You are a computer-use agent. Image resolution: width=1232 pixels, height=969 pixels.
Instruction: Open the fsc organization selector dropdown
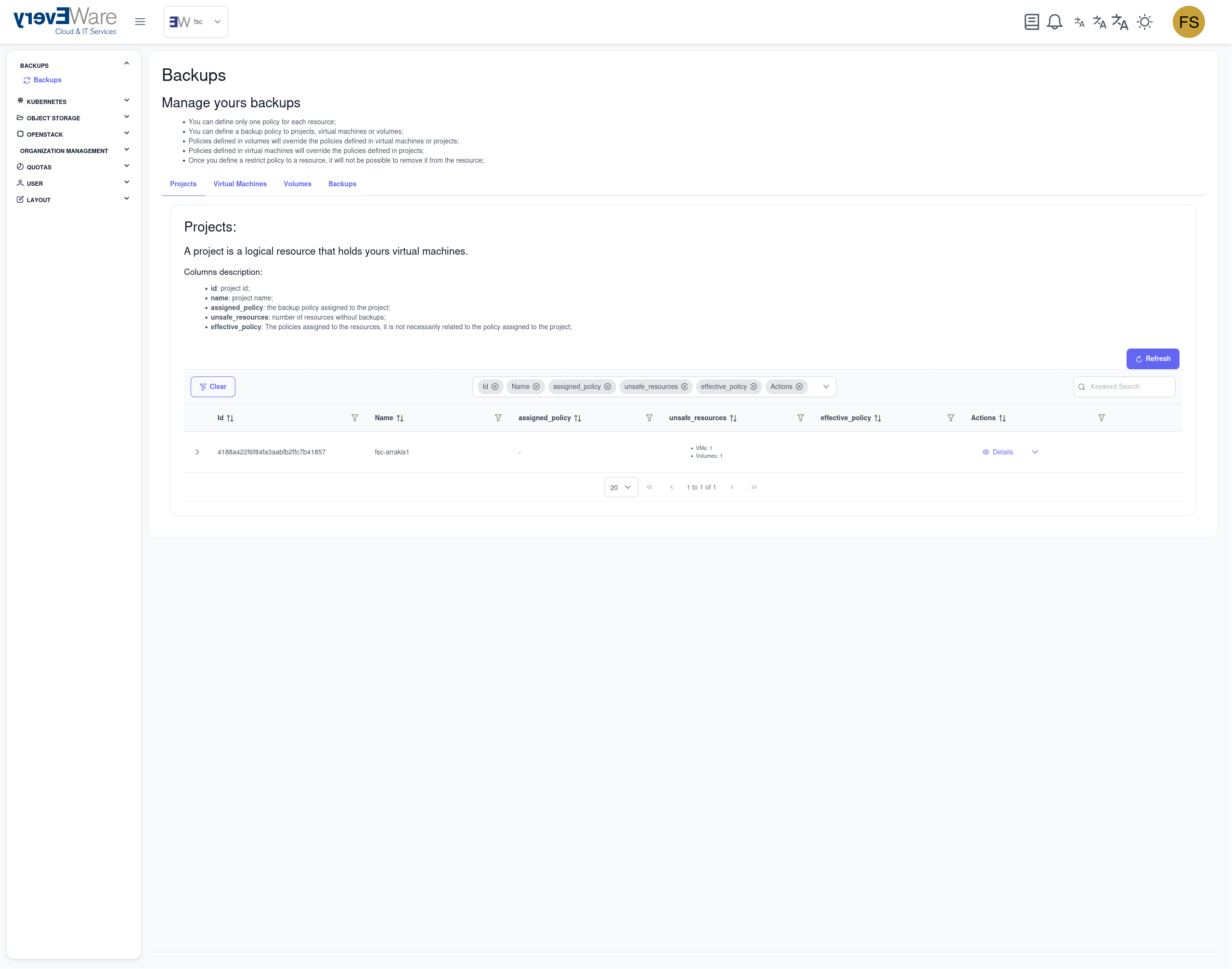coord(196,22)
